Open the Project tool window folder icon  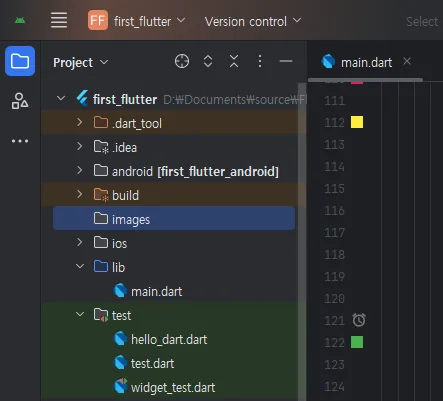point(20,61)
